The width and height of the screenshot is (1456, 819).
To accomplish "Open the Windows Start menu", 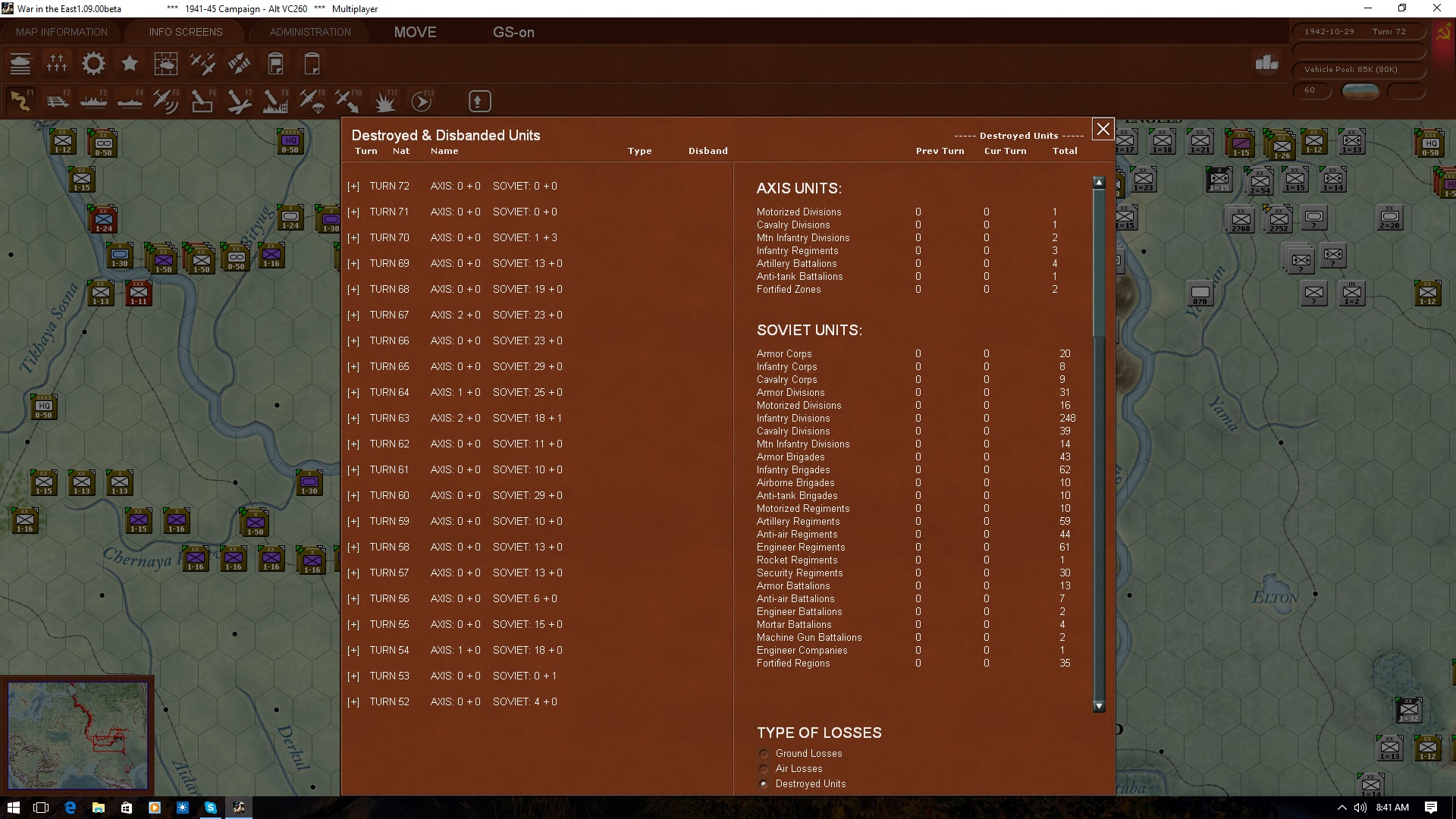I will click(13, 808).
